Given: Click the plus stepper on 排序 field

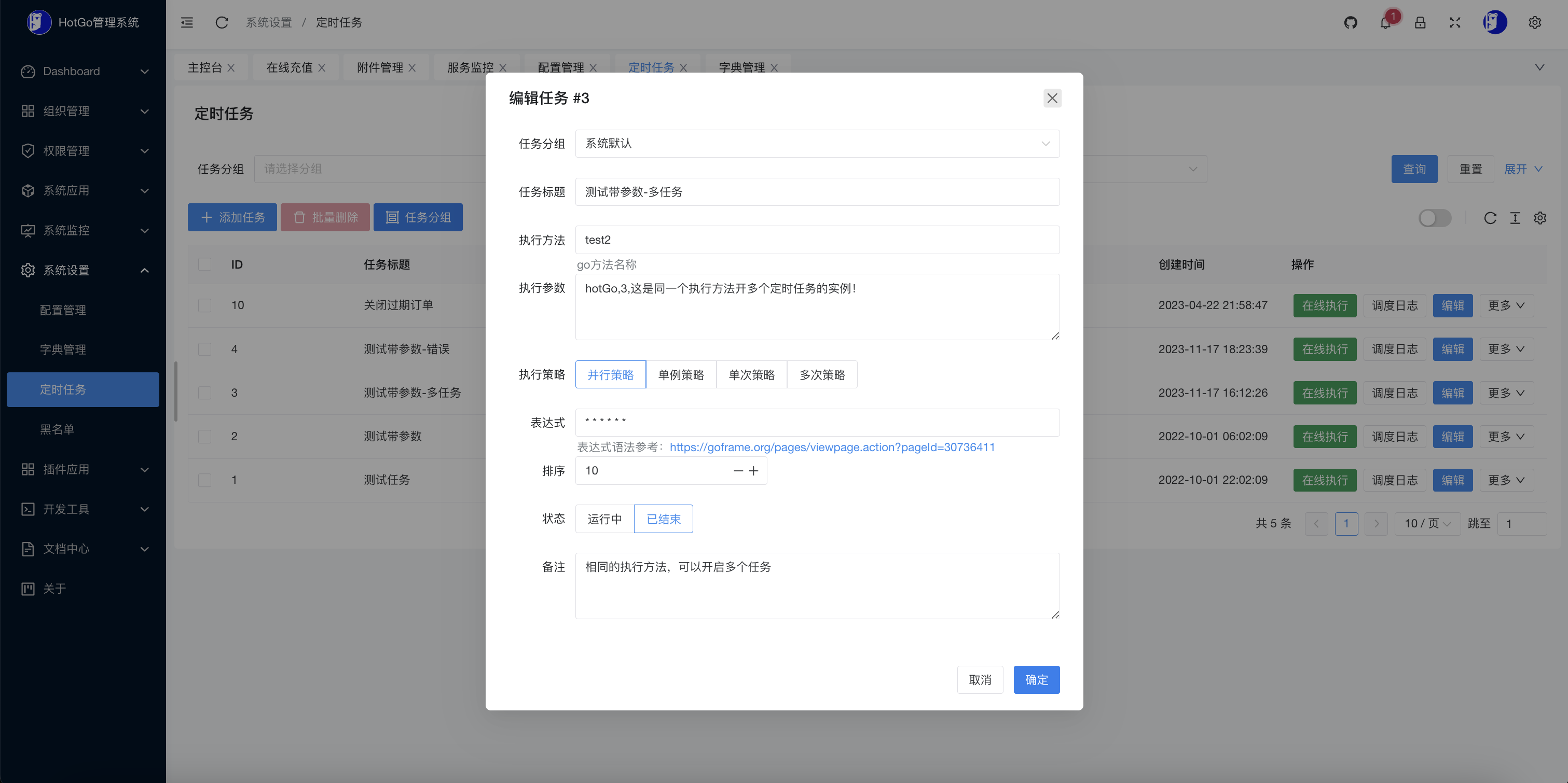Looking at the screenshot, I should (x=753, y=471).
